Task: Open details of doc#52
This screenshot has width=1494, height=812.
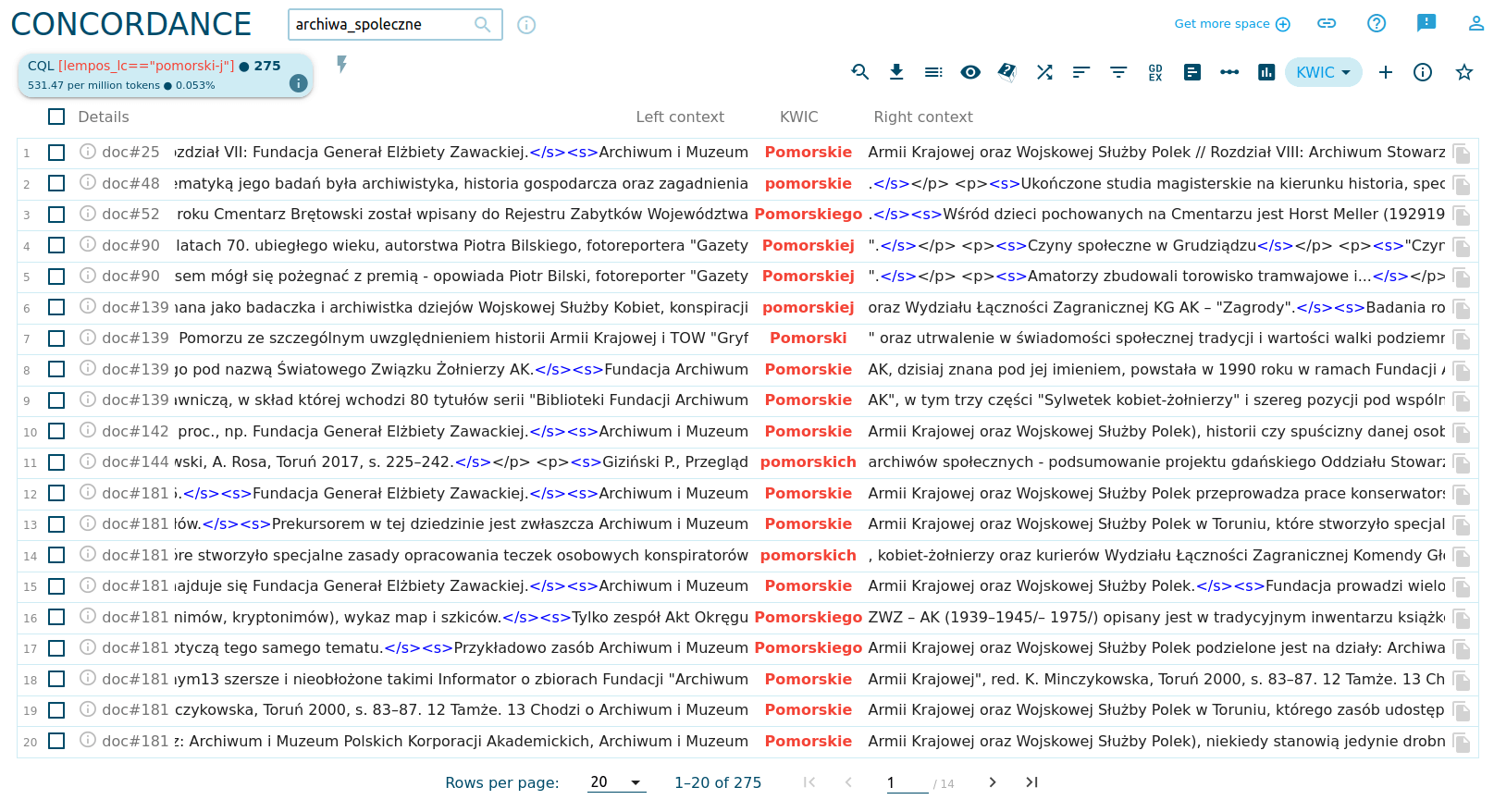Action: pyautogui.click(x=130, y=215)
